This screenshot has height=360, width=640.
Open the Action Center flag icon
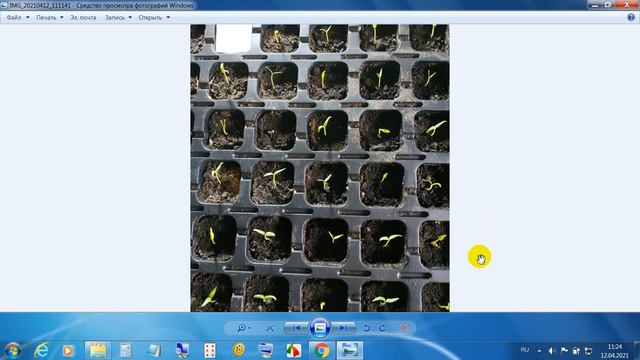tap(564, 351)
